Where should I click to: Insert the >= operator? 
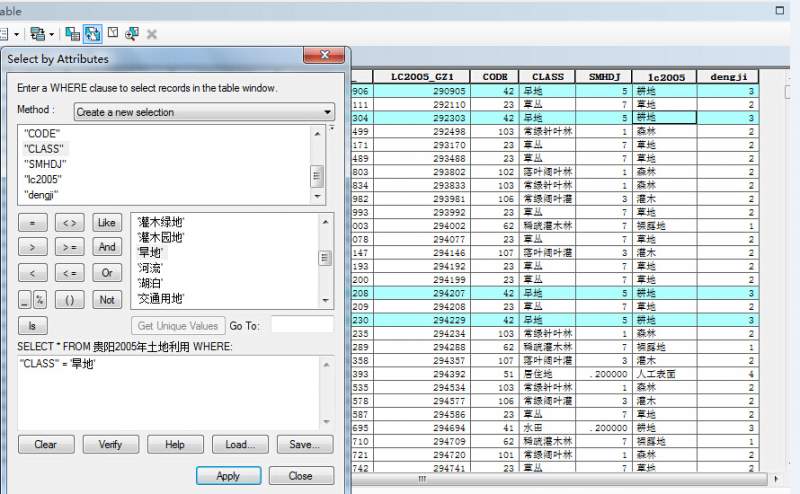(x=69, y=247)
